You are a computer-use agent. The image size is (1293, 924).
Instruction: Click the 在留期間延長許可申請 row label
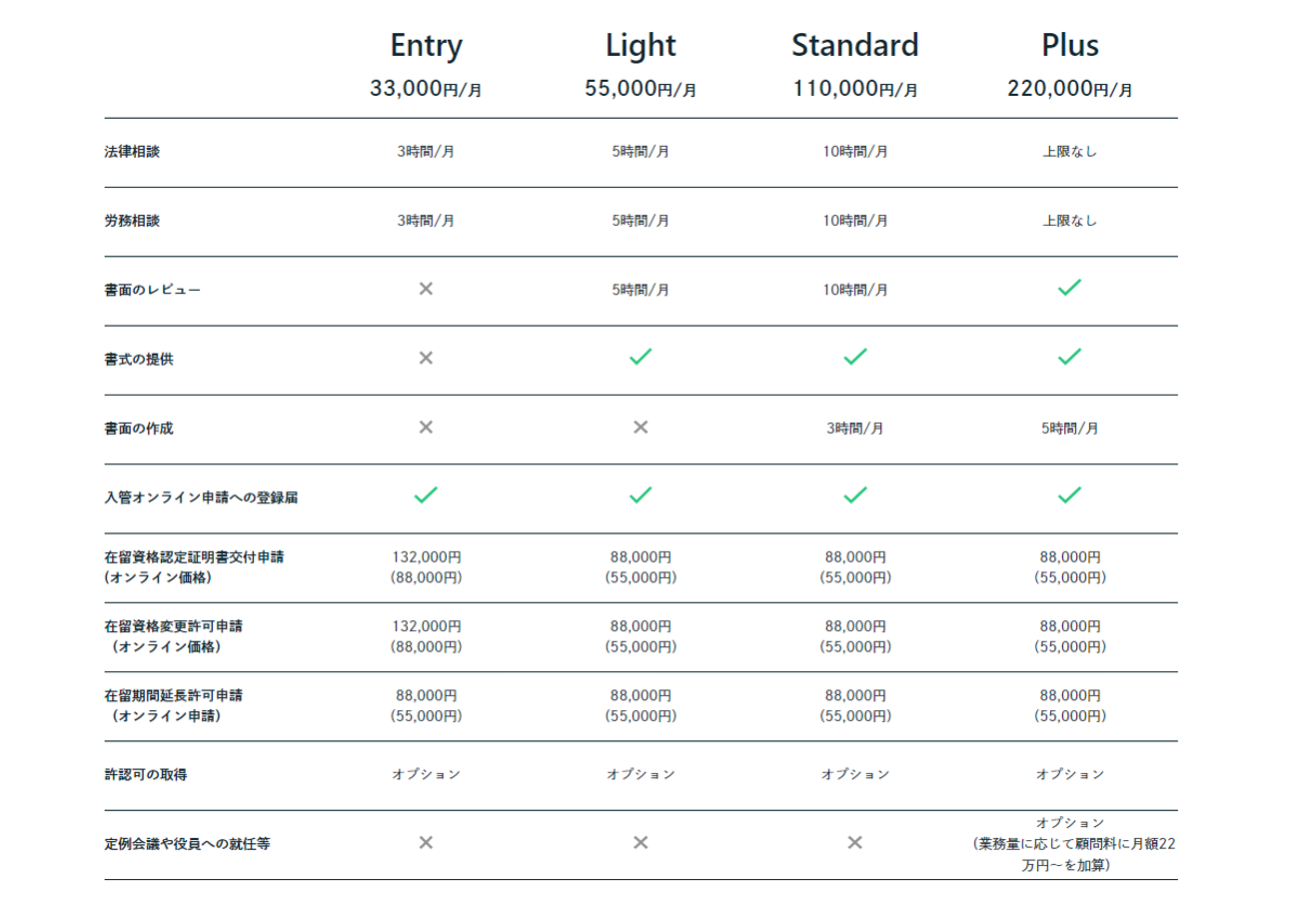click(x=174, y=695)
